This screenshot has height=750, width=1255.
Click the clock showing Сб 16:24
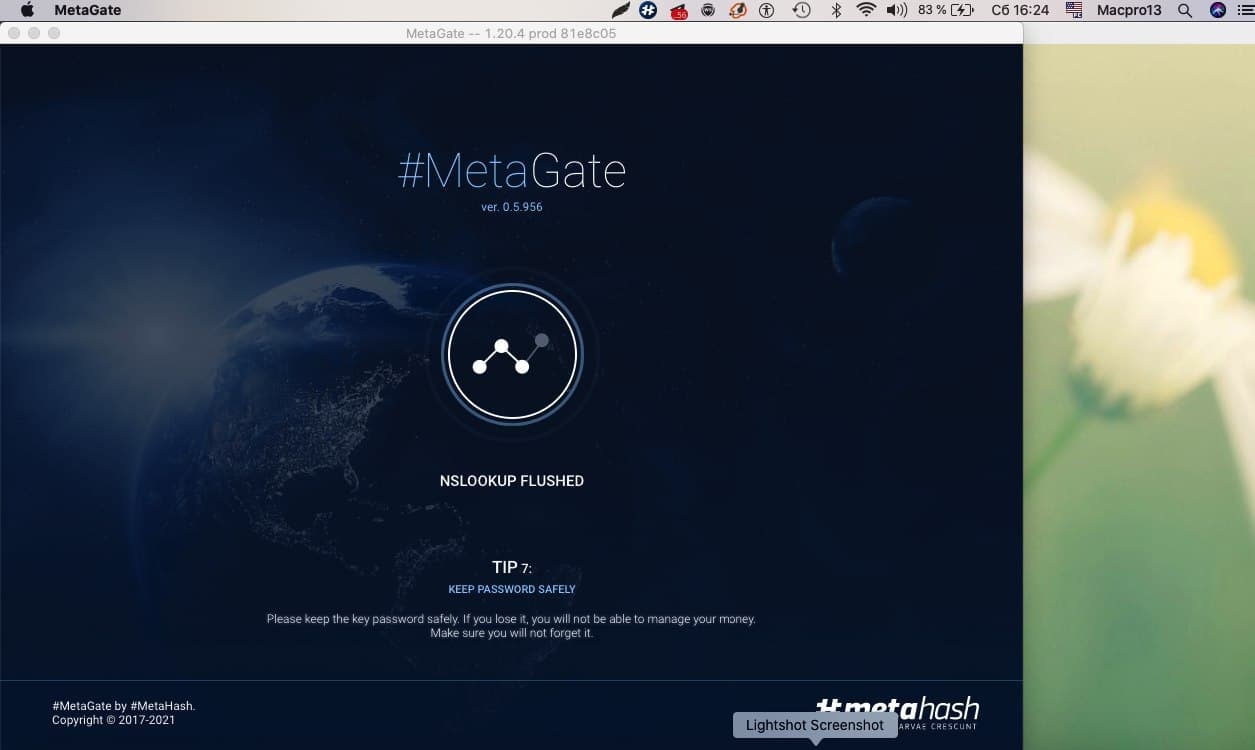pyautogui.click(x=1019, y=10)
